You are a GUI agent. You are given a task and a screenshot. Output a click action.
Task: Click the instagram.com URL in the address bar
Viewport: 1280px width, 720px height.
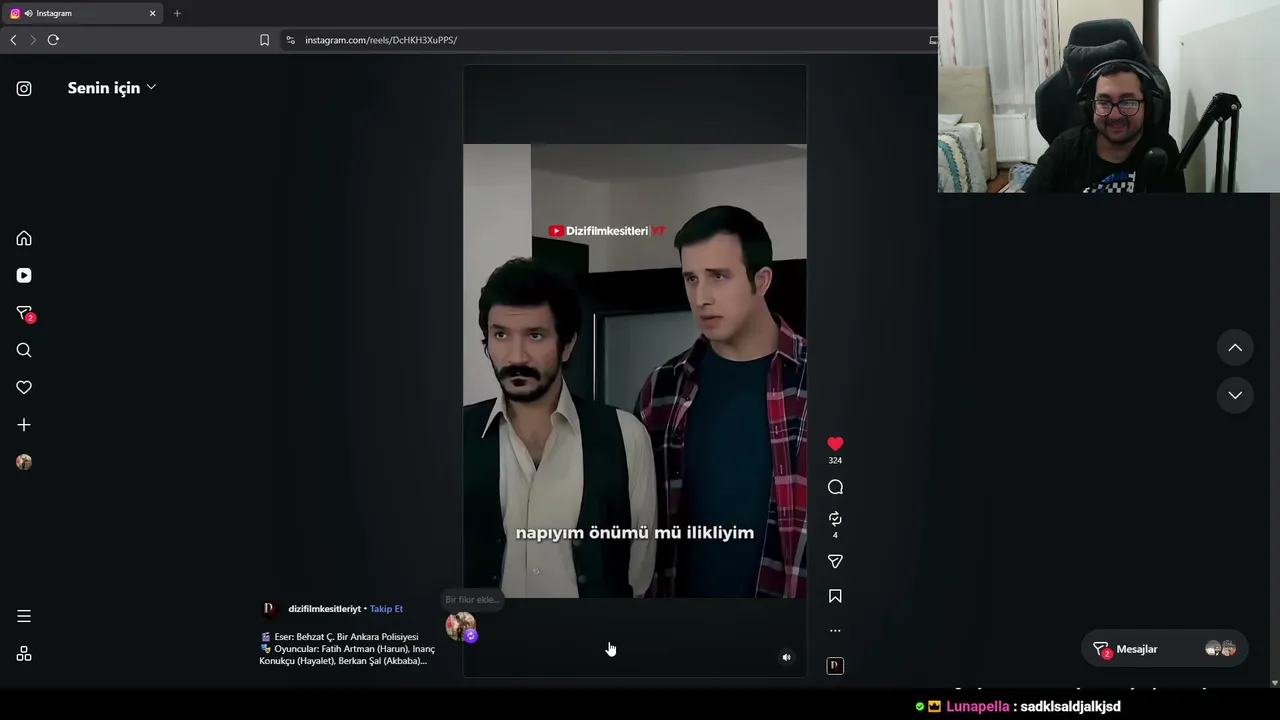381,40
